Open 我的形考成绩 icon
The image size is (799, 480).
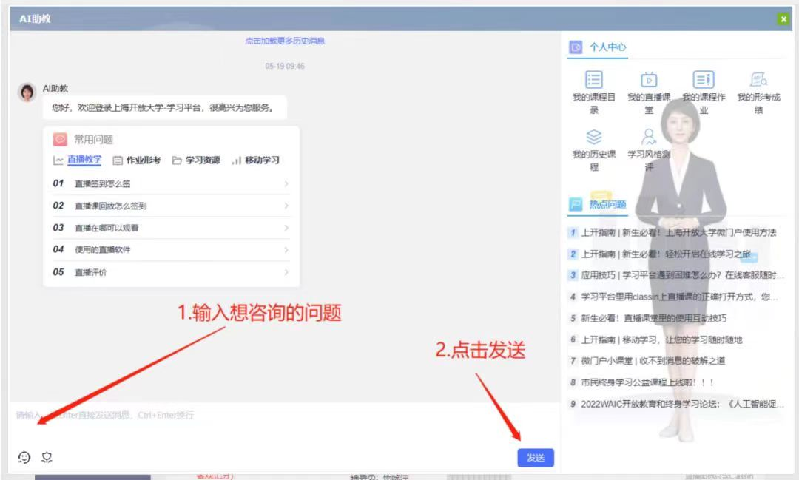(x=758, y=80)
